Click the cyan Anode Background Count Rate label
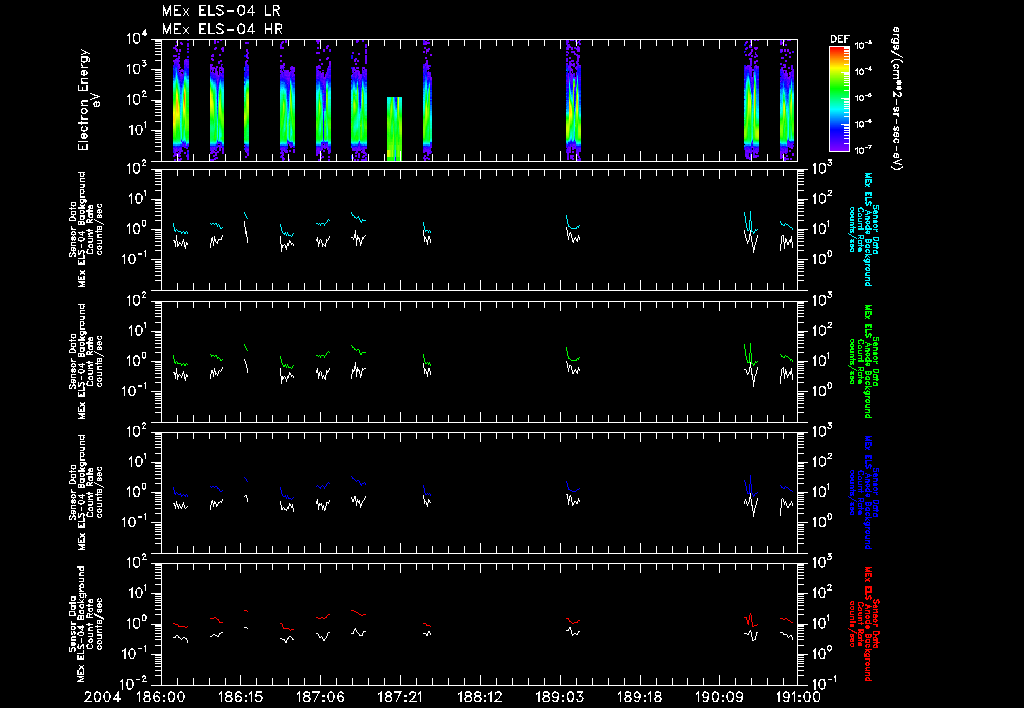Screen dimensions: 1024x708 point(863,229)
